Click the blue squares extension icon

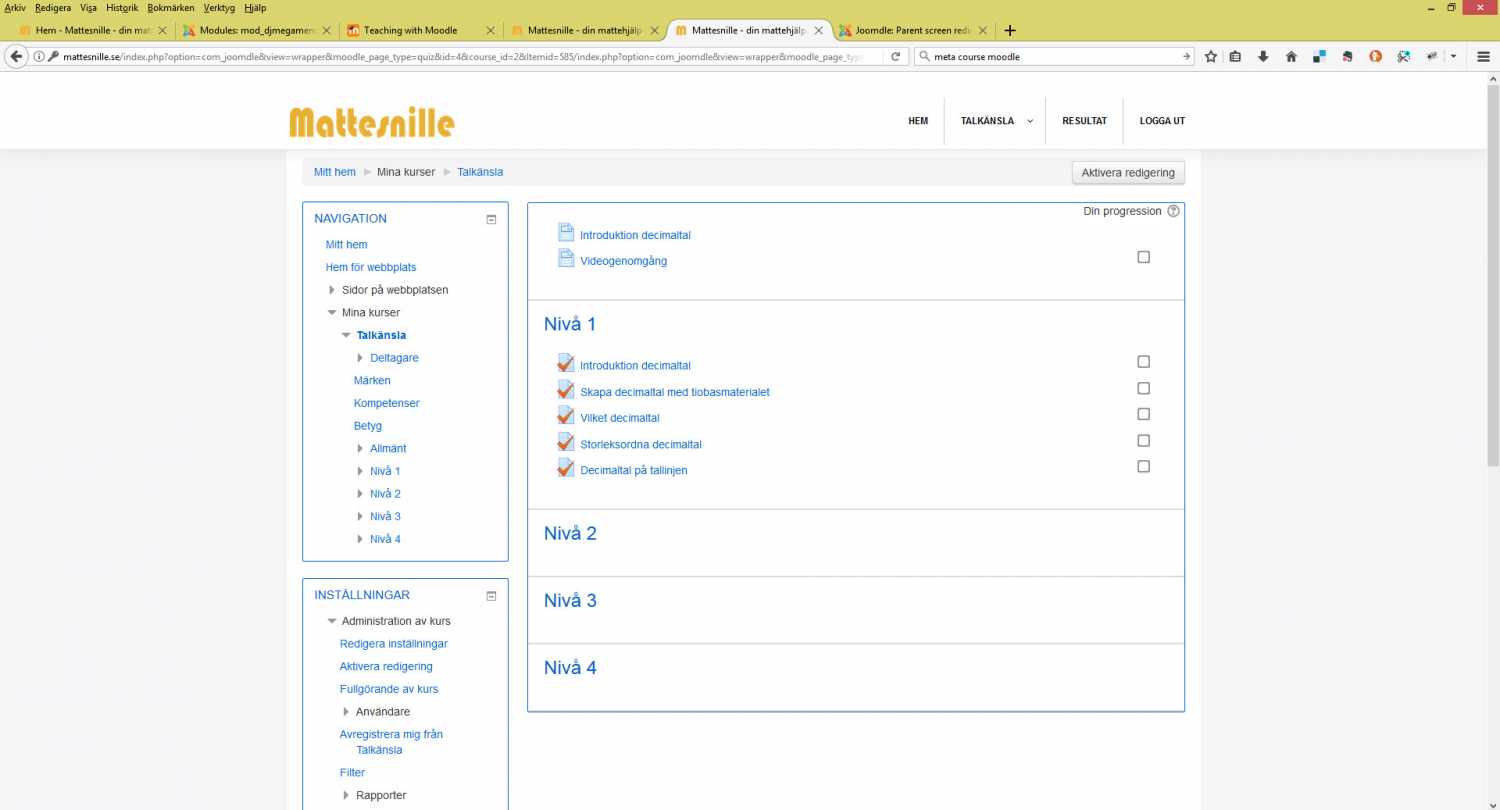[1320, 57]
